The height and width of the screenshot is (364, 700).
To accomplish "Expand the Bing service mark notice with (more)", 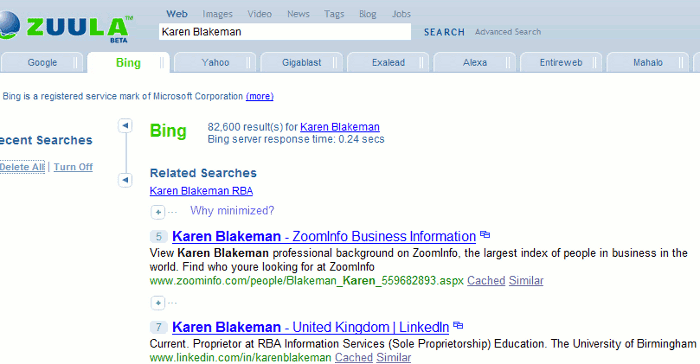I will pos(259,96).
